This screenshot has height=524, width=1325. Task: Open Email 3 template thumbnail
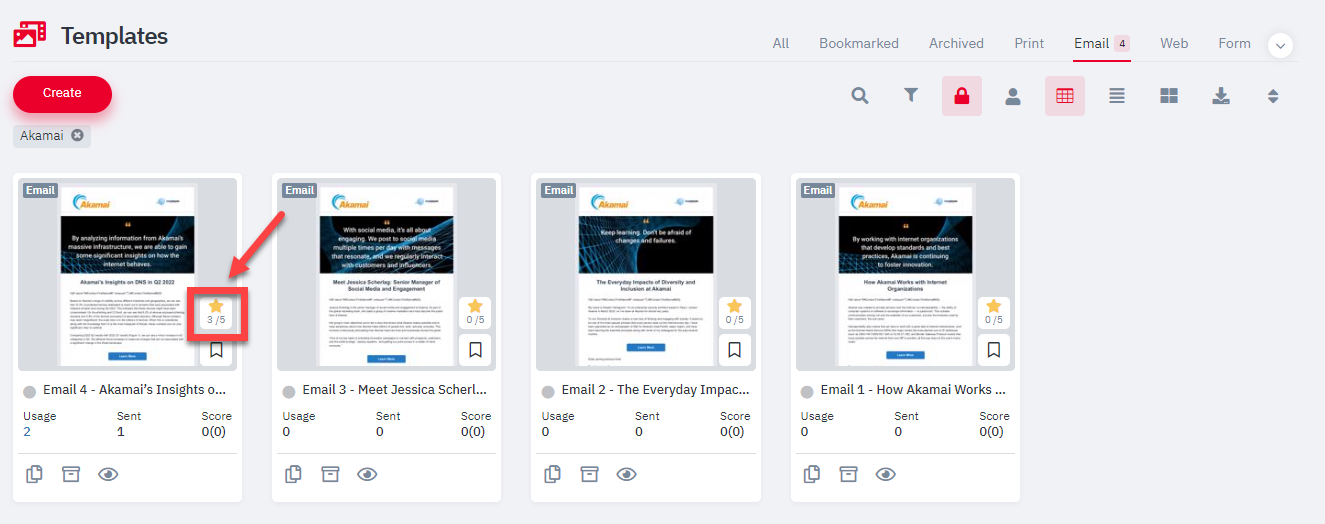point(387,274)
